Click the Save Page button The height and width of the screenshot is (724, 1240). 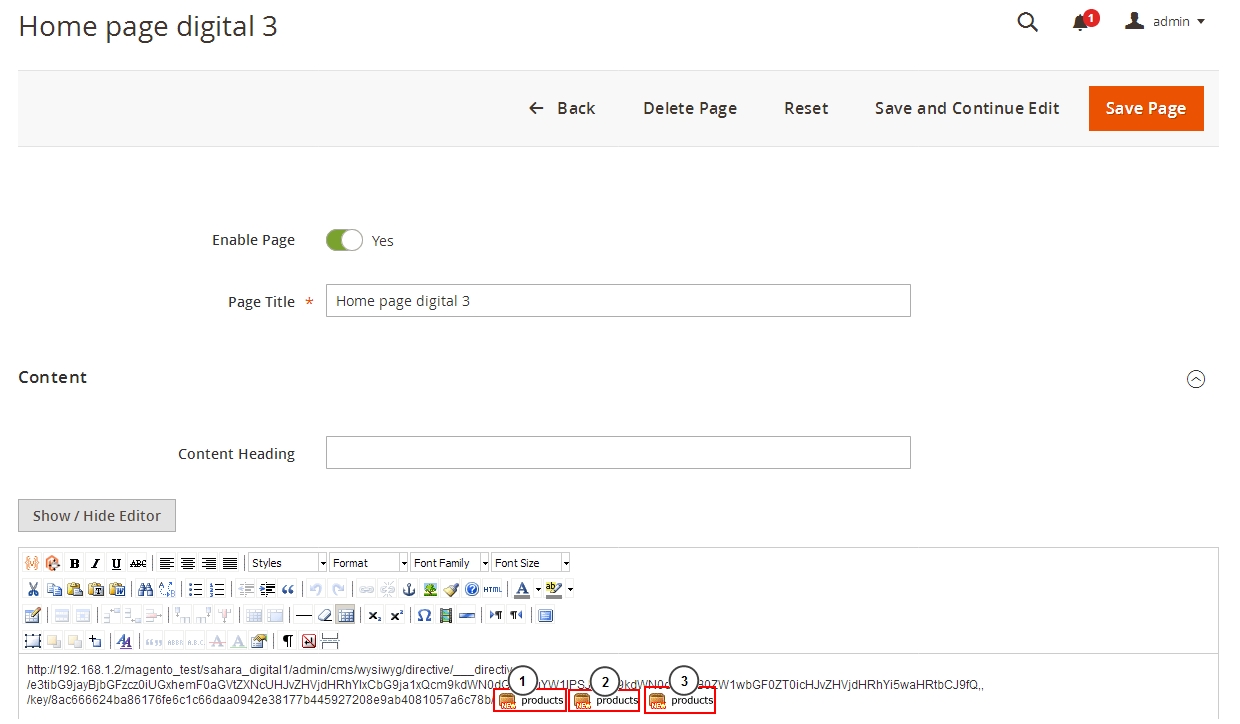click(x=1146, y=108)
